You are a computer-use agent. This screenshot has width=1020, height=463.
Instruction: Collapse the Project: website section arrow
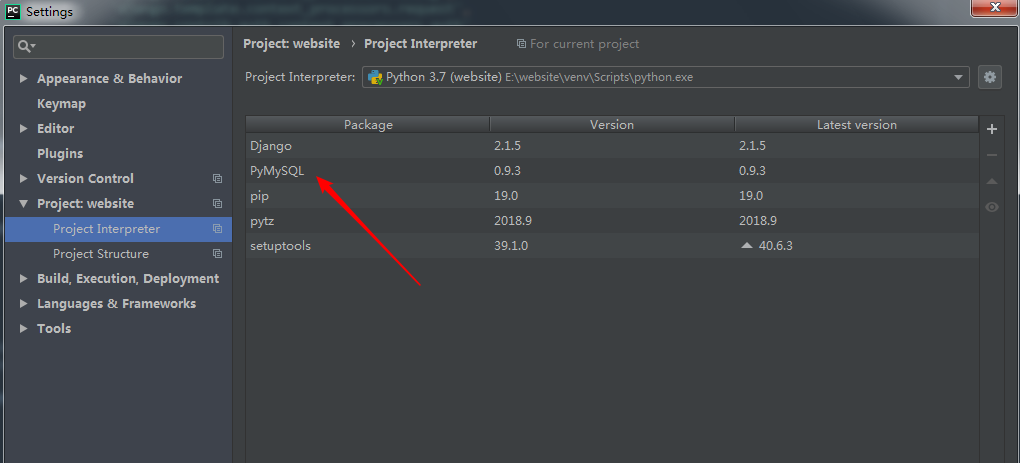pos(23,204)
